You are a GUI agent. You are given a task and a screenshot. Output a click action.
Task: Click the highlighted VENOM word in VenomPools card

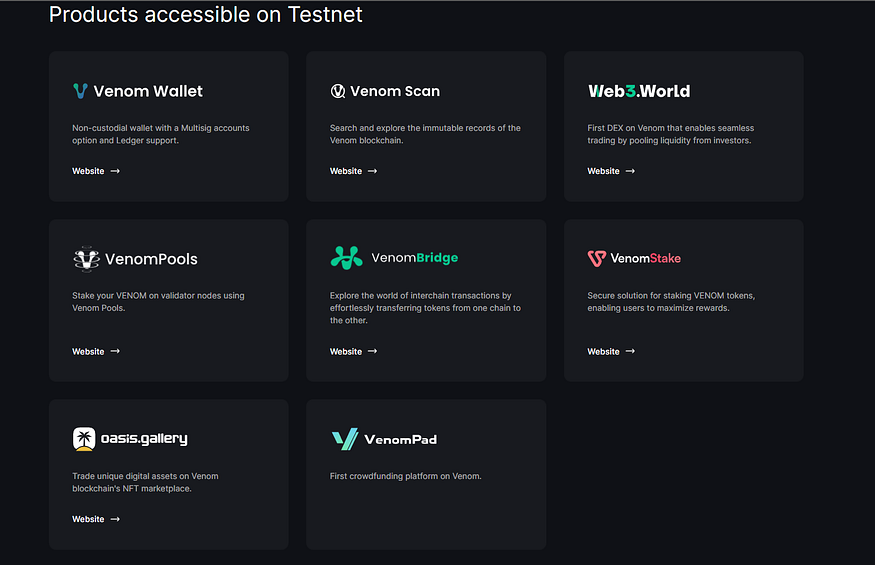coord(131,295)
